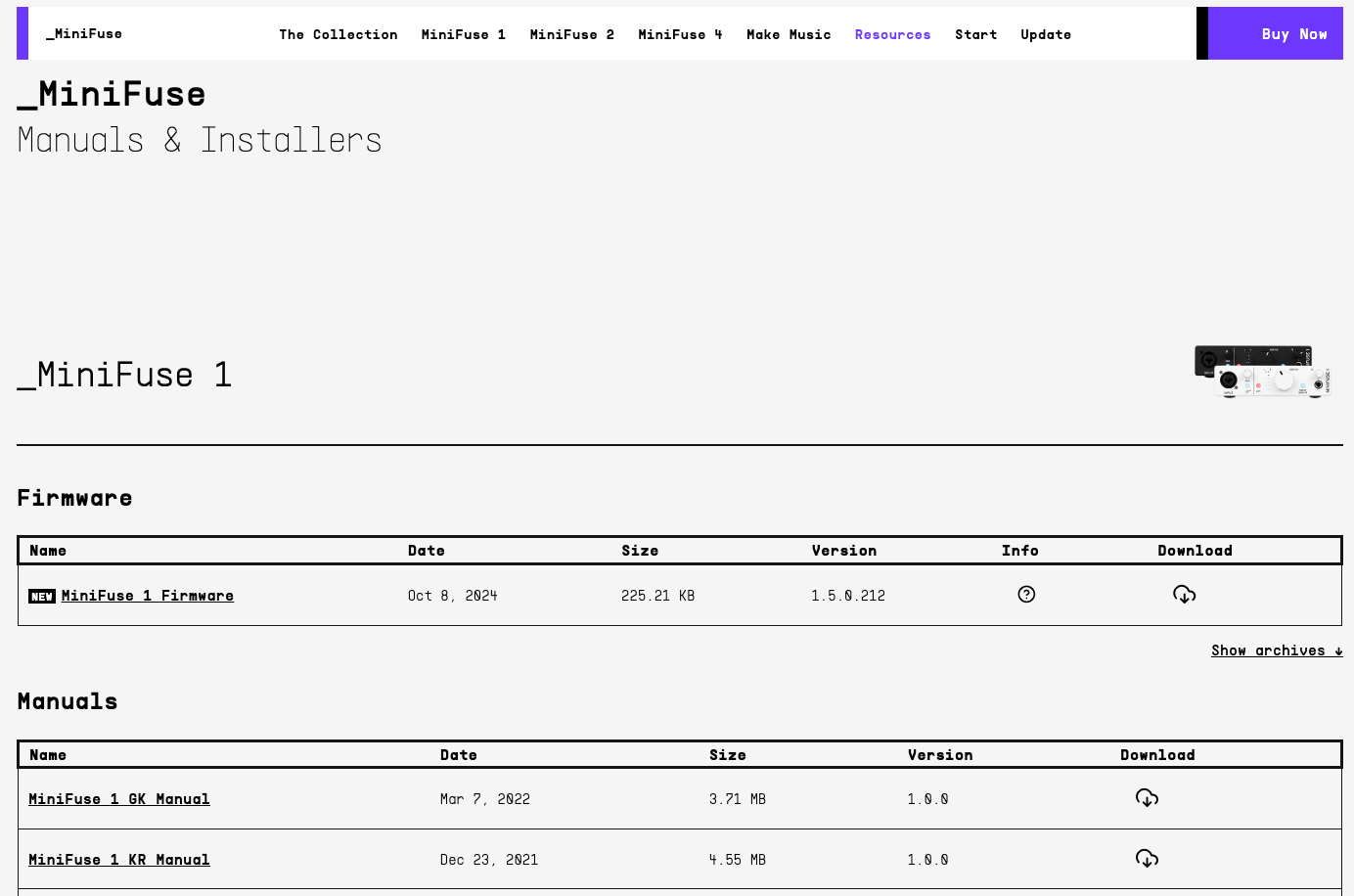Open the Update nav item

(x=1045, y=34)
